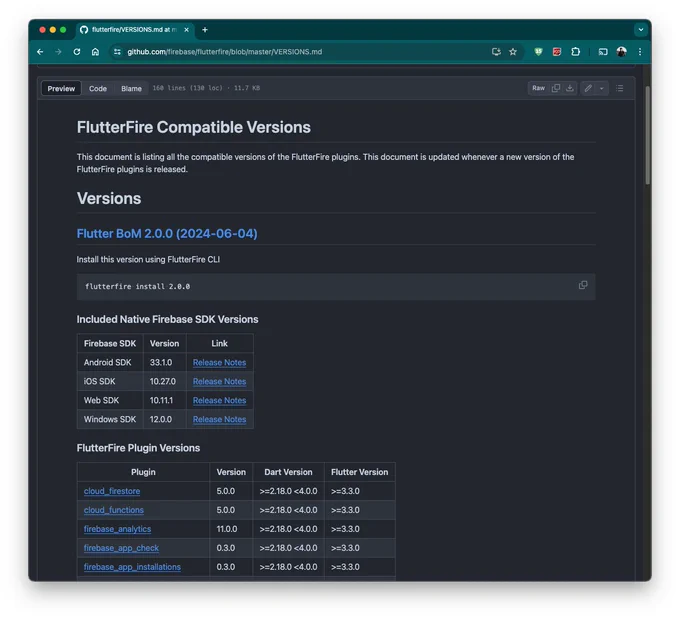The height and width of the screenshot is (619, 680).
Task: Edit this file with the pencil icon
Action: pyautogui.click(x=588, y=88)
